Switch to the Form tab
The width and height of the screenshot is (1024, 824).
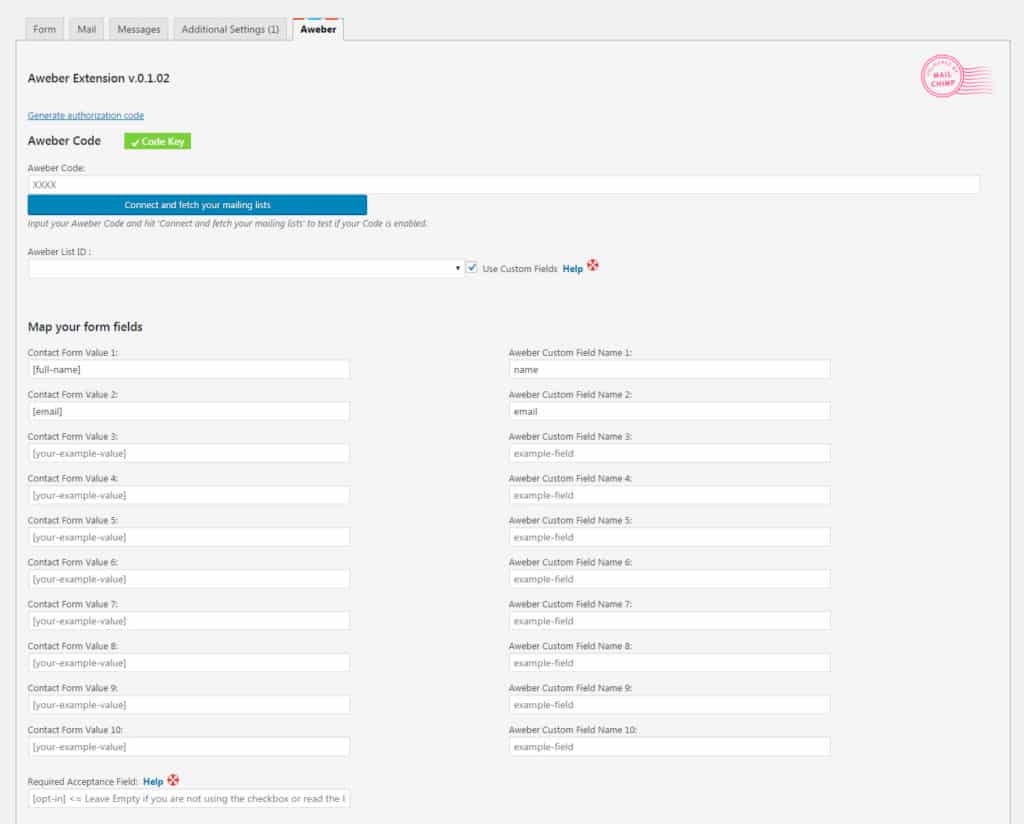tap(44, 29)
